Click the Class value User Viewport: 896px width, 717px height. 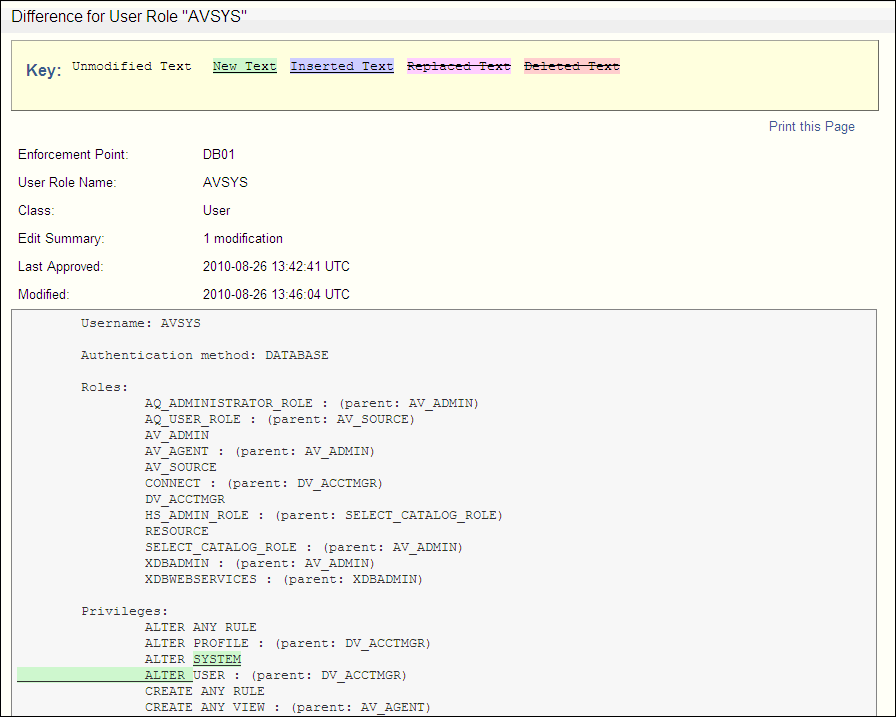click(x=216, y=210)
